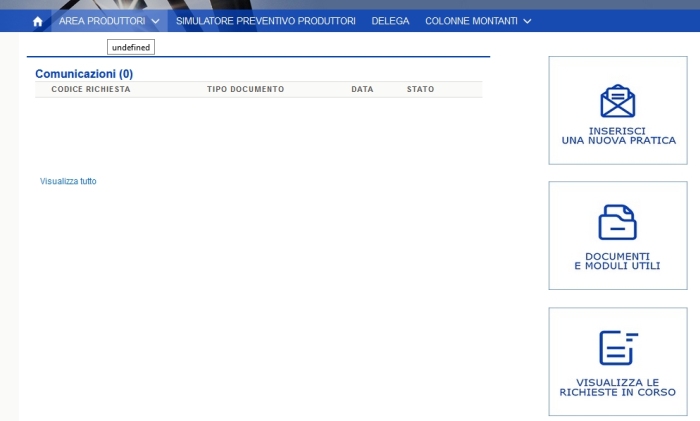700x421 pixels.
Task: Click Documenti e moduli utili label
Action: [x=617, y=261]
